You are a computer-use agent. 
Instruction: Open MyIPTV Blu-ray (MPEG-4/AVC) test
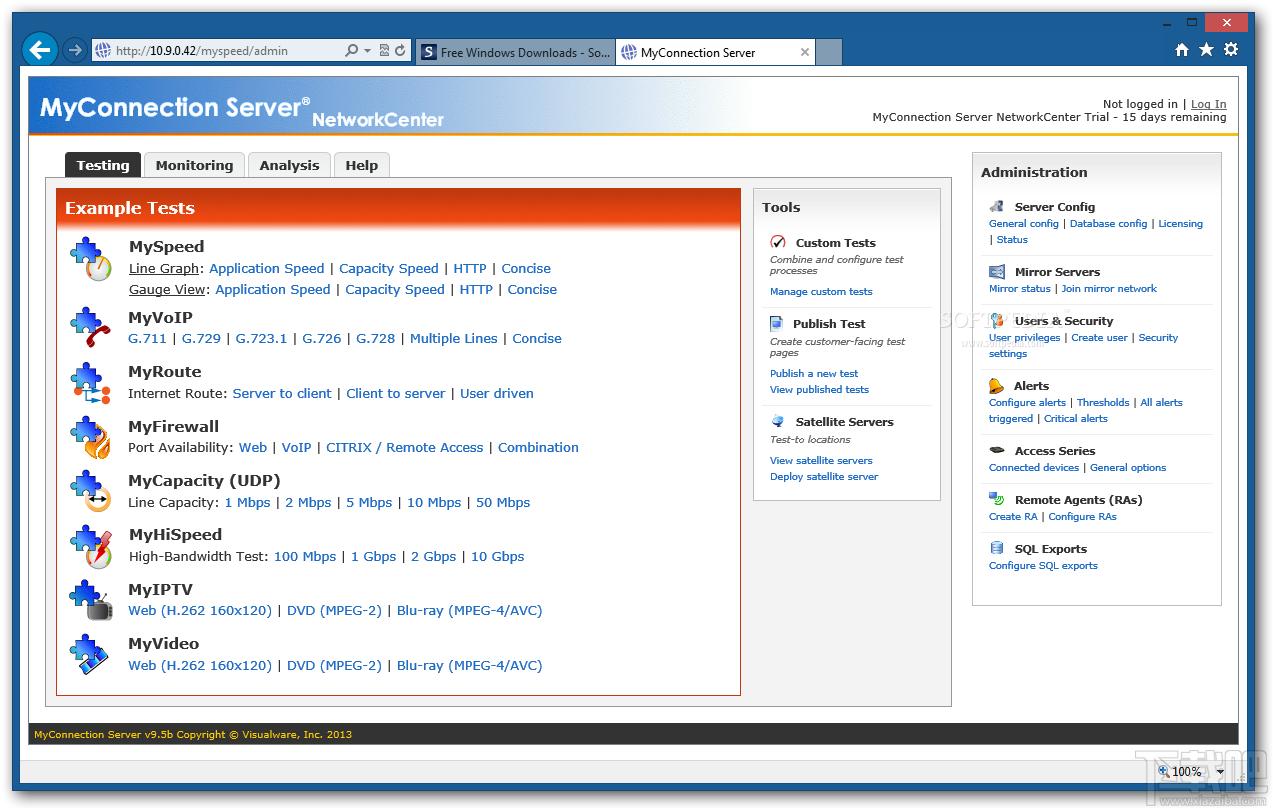tap(470, 610)
